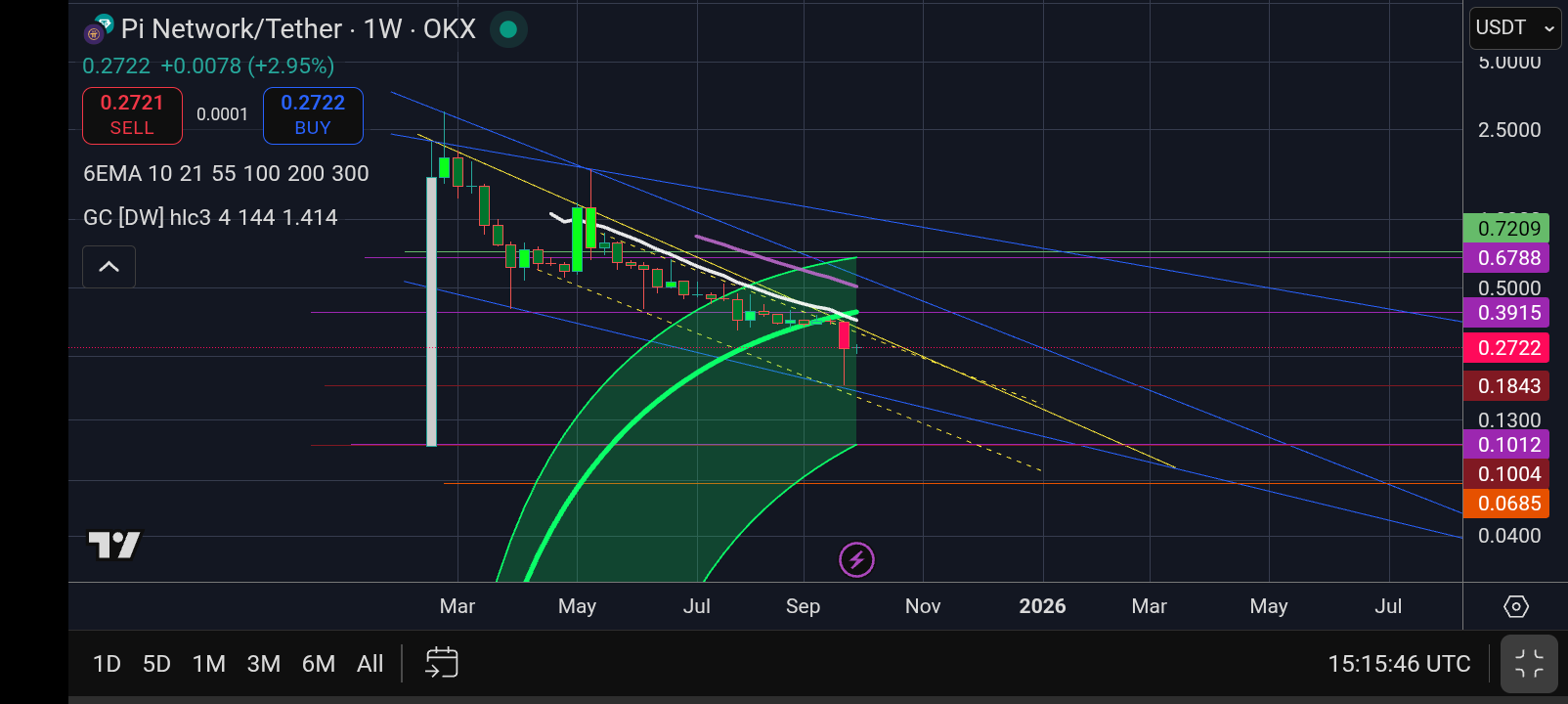Screen dimensions: 1568x704
Task: Open the go-to-date calendar icon
Action: click(x=442, y=663)
